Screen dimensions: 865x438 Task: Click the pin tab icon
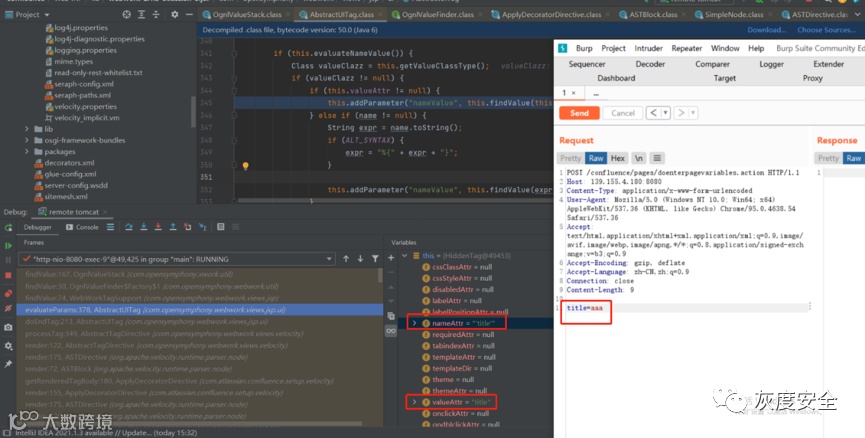(8, 364)
